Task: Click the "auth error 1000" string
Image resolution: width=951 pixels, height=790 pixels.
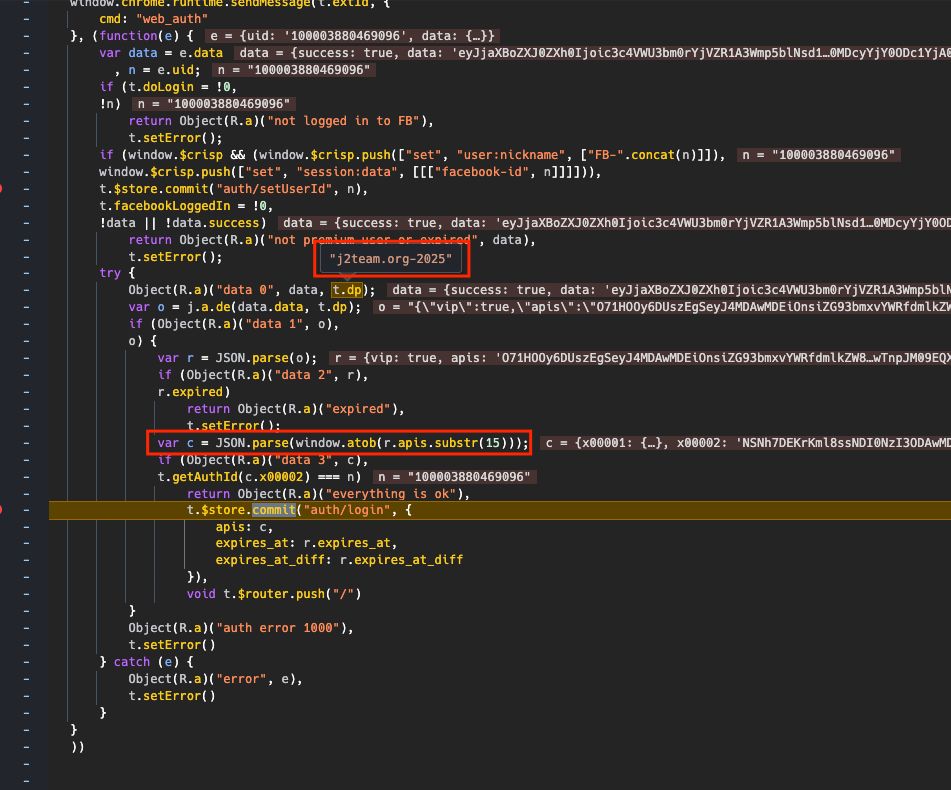Action: (279, 628)
